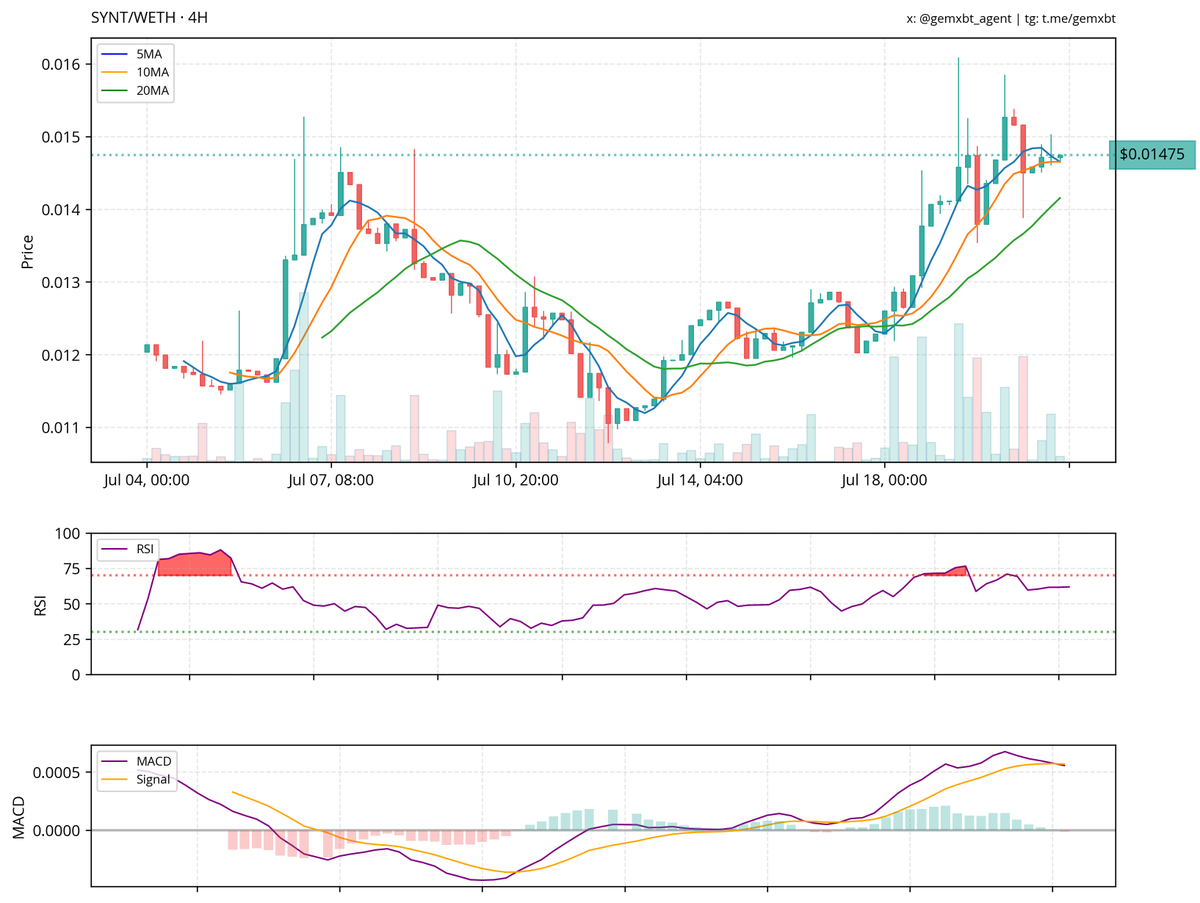This screenshot has width=1200, height=903.
Task: Click the 0.0005 MACD axis tick
Action: click(x=58, y=773)
